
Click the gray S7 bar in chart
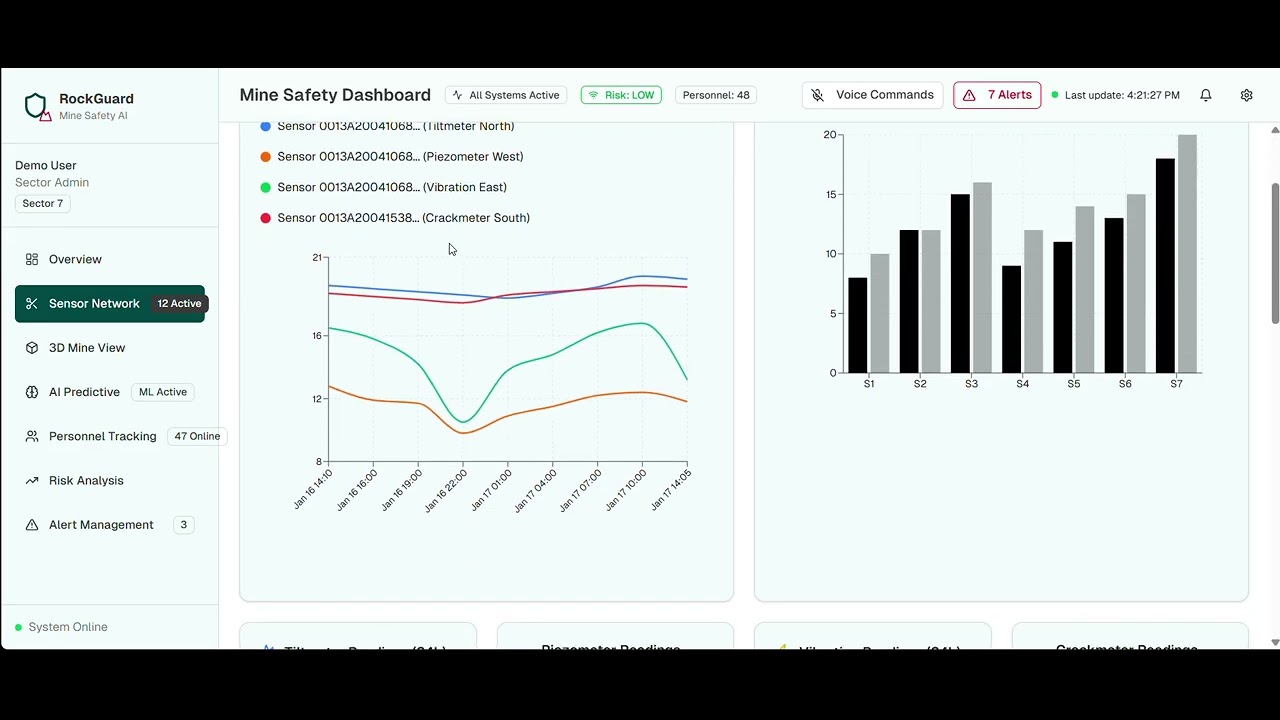coord(1187,254)
